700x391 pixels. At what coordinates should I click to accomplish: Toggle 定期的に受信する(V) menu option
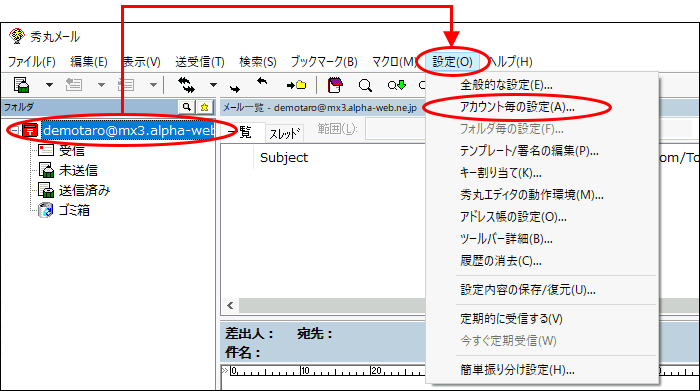coord(511,319)
